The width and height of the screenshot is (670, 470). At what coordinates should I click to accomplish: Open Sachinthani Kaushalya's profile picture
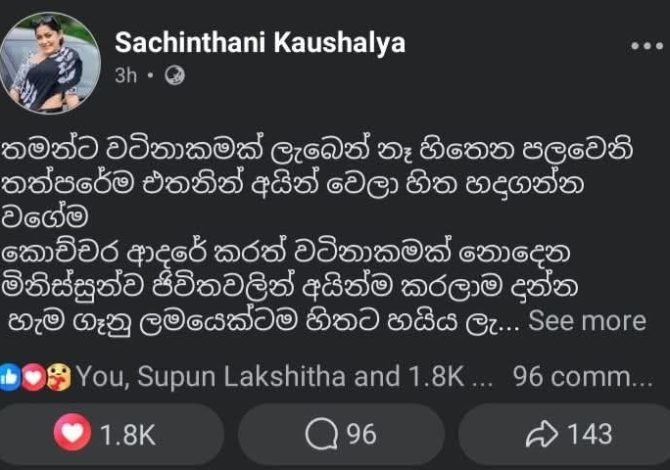point(57,63)
